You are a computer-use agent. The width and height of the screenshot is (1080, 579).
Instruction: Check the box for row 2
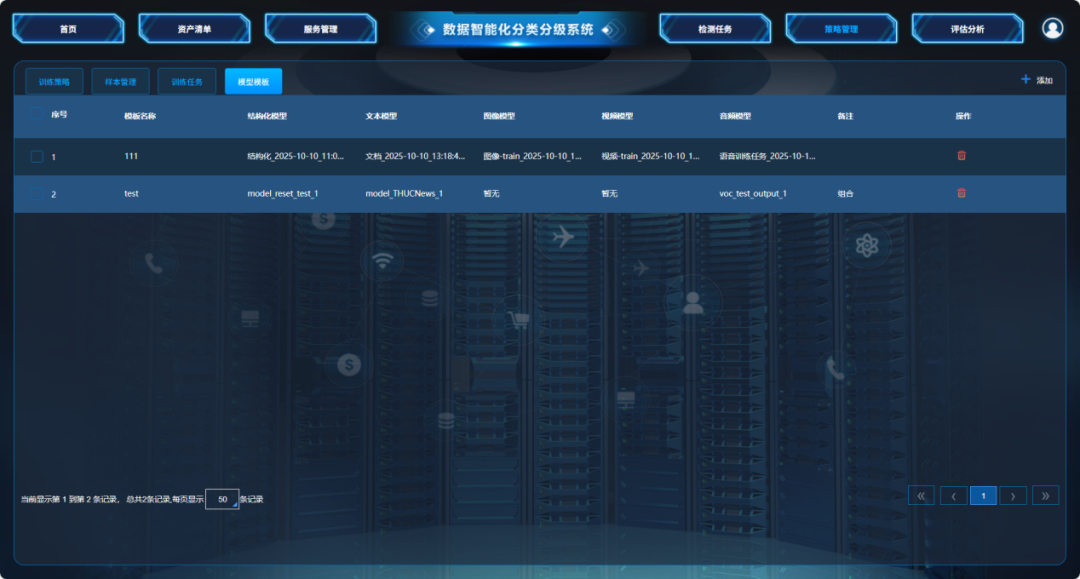coord(37,193)
